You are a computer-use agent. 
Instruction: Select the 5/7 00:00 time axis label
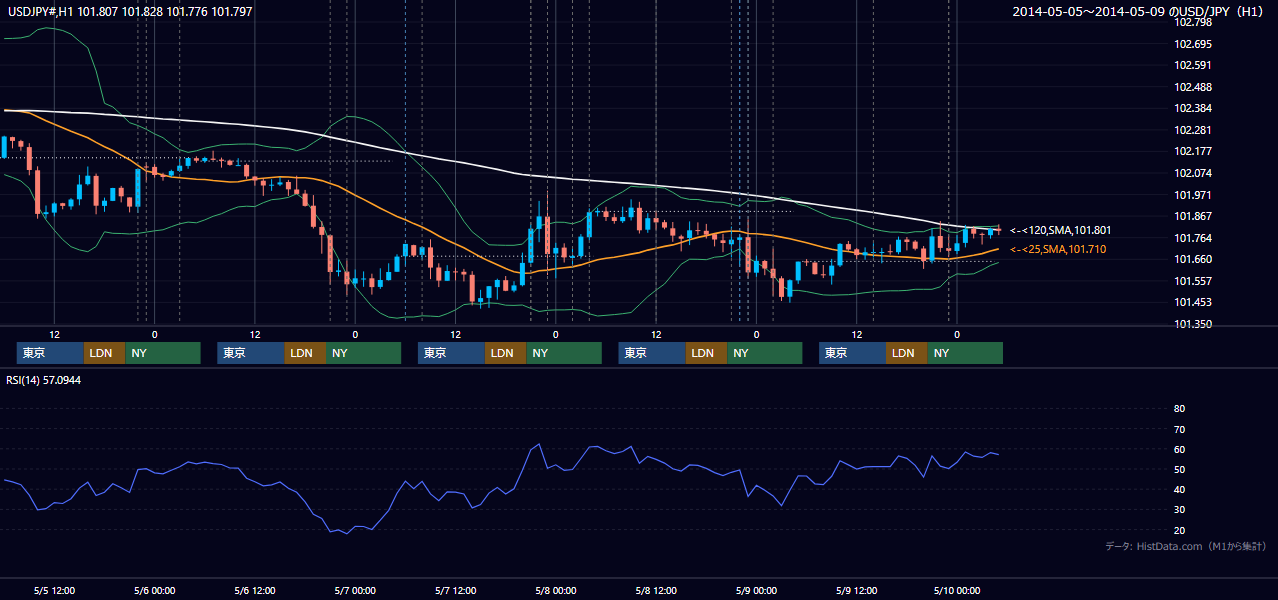(355, 590)
